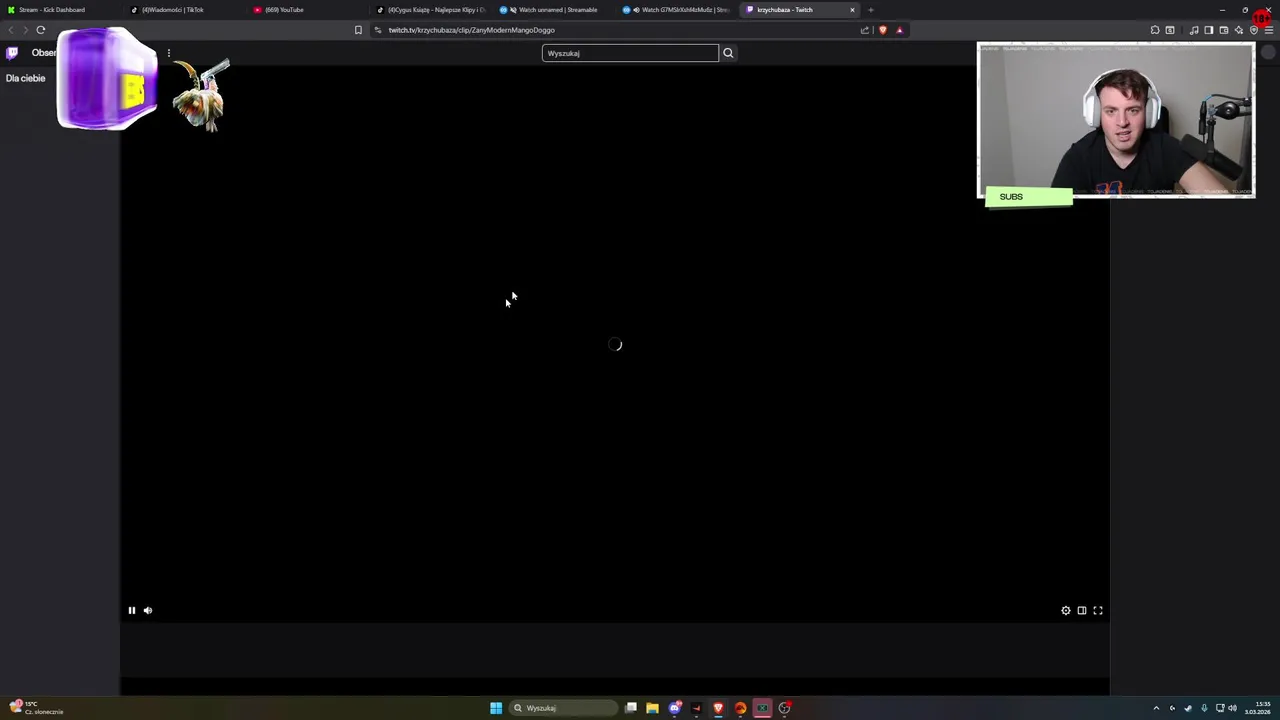Switch to Stream - Kick Dashboard tab
Viewport: 1280px width, 720px height.
tap(60, 10)
